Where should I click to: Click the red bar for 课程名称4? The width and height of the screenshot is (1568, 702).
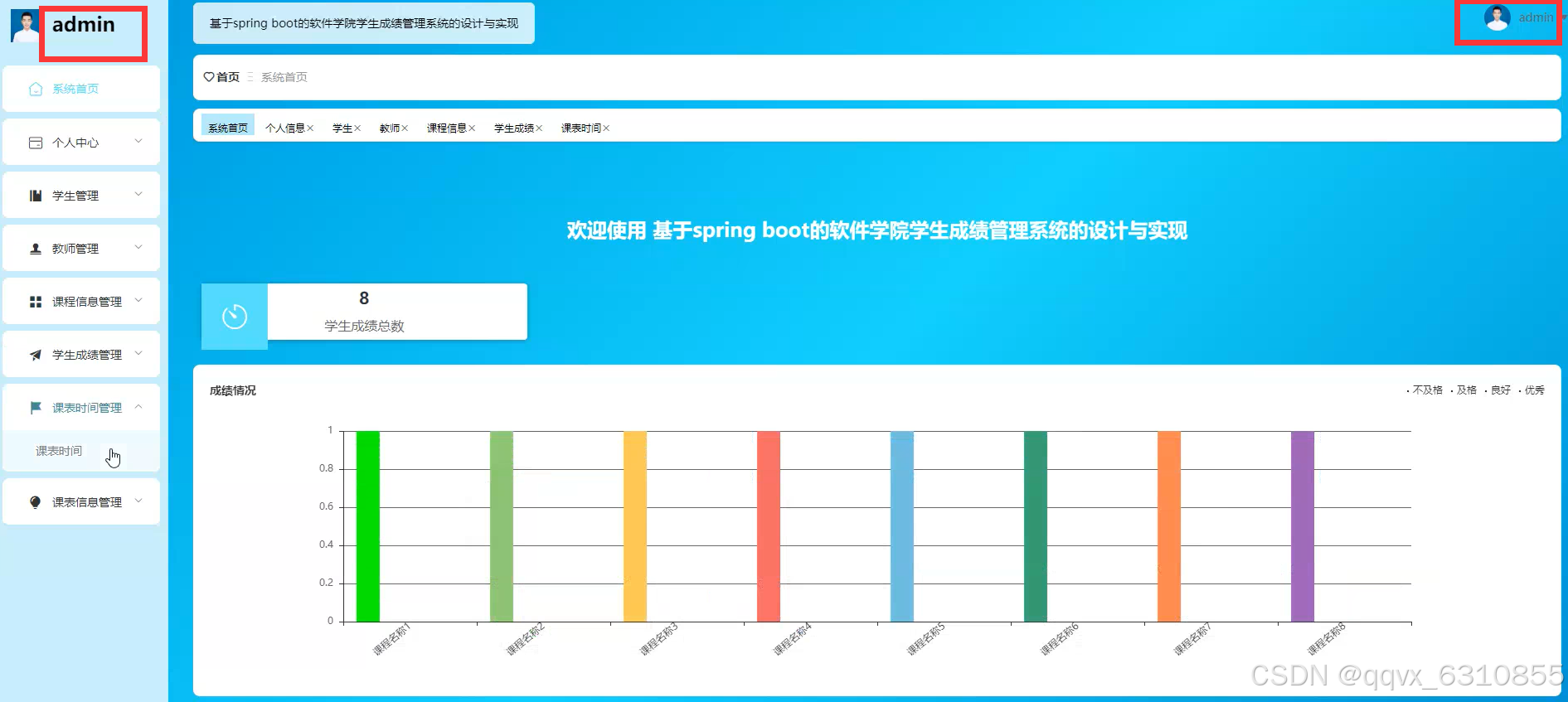click(x=769, y=526)
